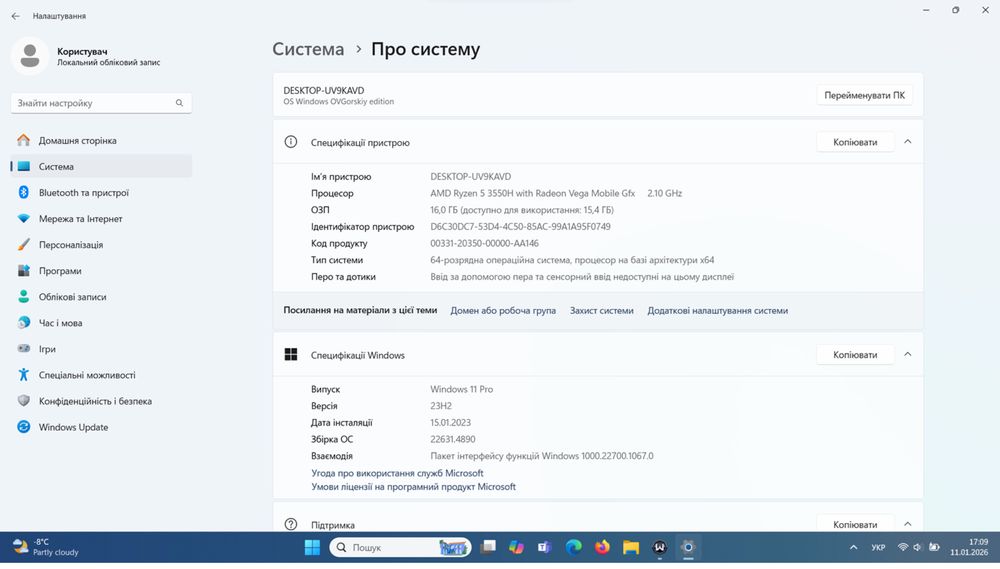Image resolution: width=1000 pixels, height=569 pixels.
Task: Click the accessibility figure icon
Action: point(24,375)
